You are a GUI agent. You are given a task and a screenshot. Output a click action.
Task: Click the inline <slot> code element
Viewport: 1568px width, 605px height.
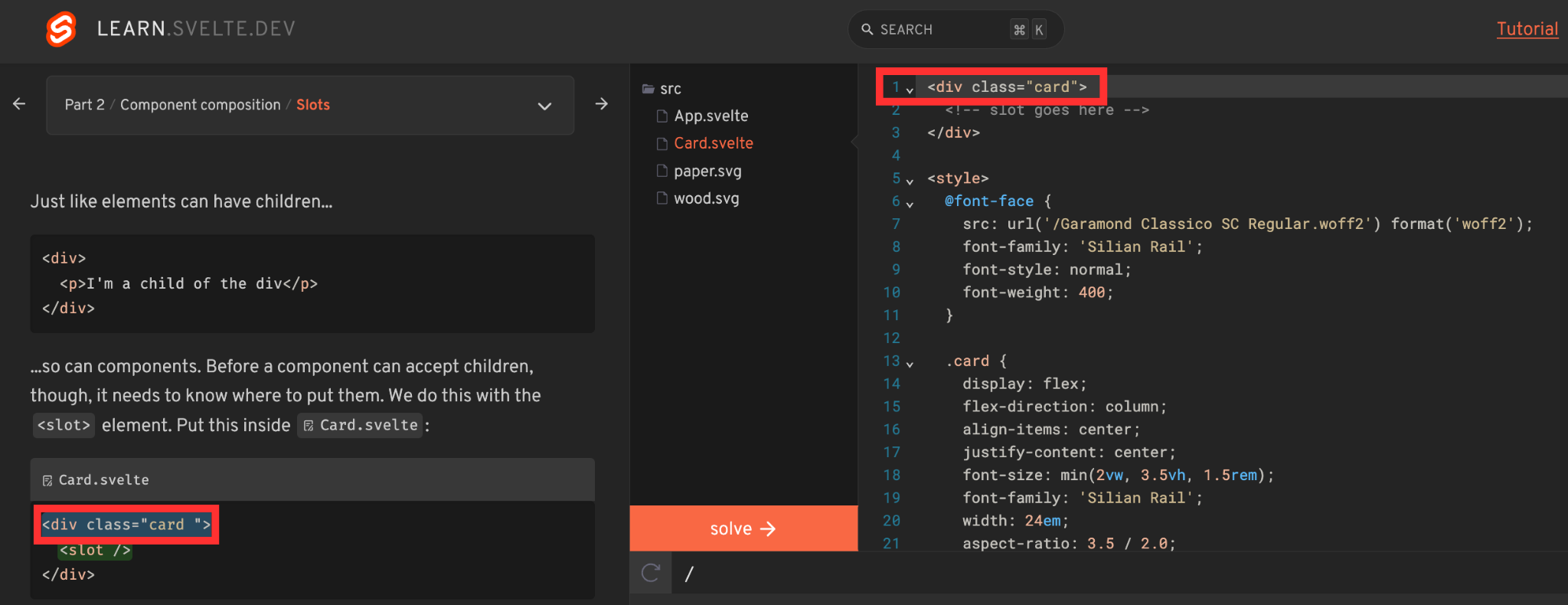click(64, 425)
